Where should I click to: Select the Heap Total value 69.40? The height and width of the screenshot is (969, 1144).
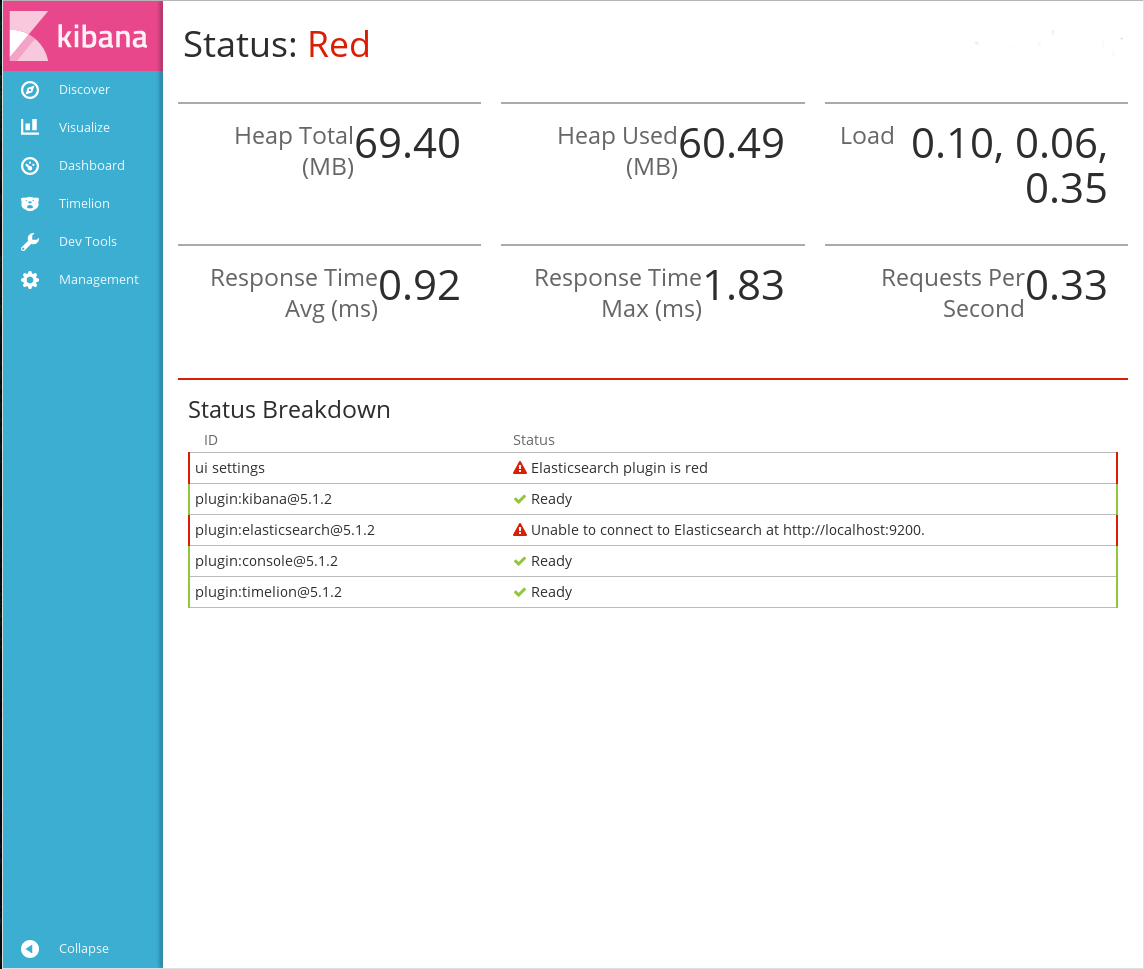pyautogui.click(x=407, y=143)
